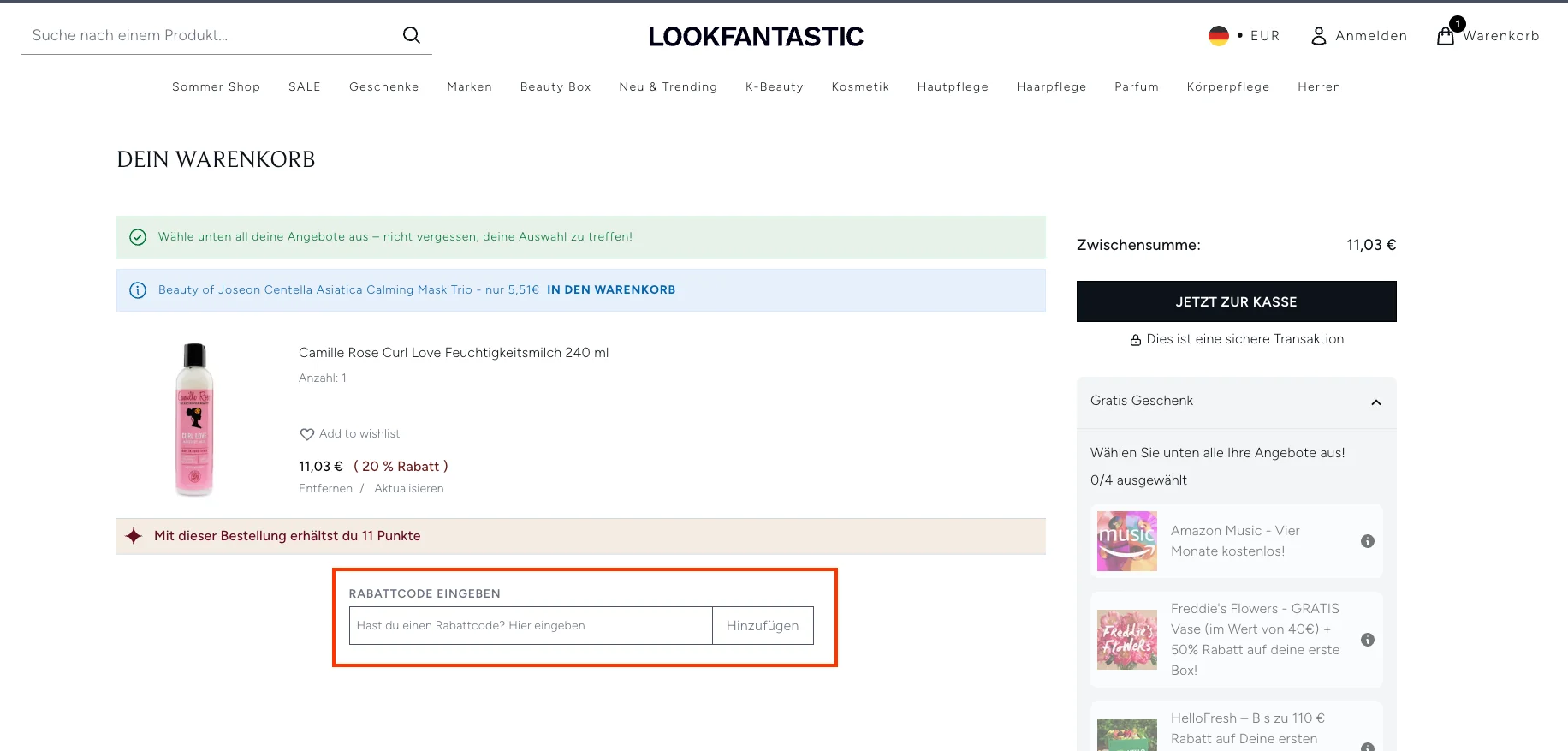The width and height of the screenshot is (1568, 751).
Task: Click the Anmelden login link
Action: (x=1371, y=36)
